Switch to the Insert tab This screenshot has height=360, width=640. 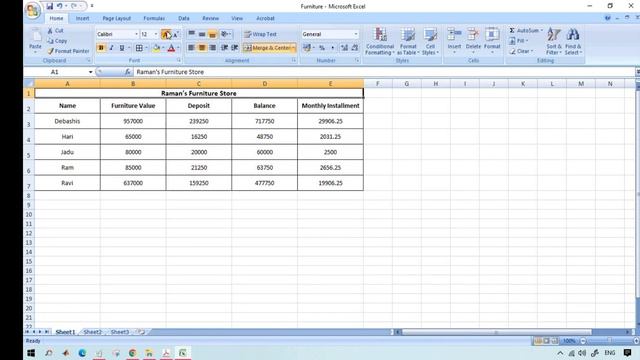[x=82, y=18]
